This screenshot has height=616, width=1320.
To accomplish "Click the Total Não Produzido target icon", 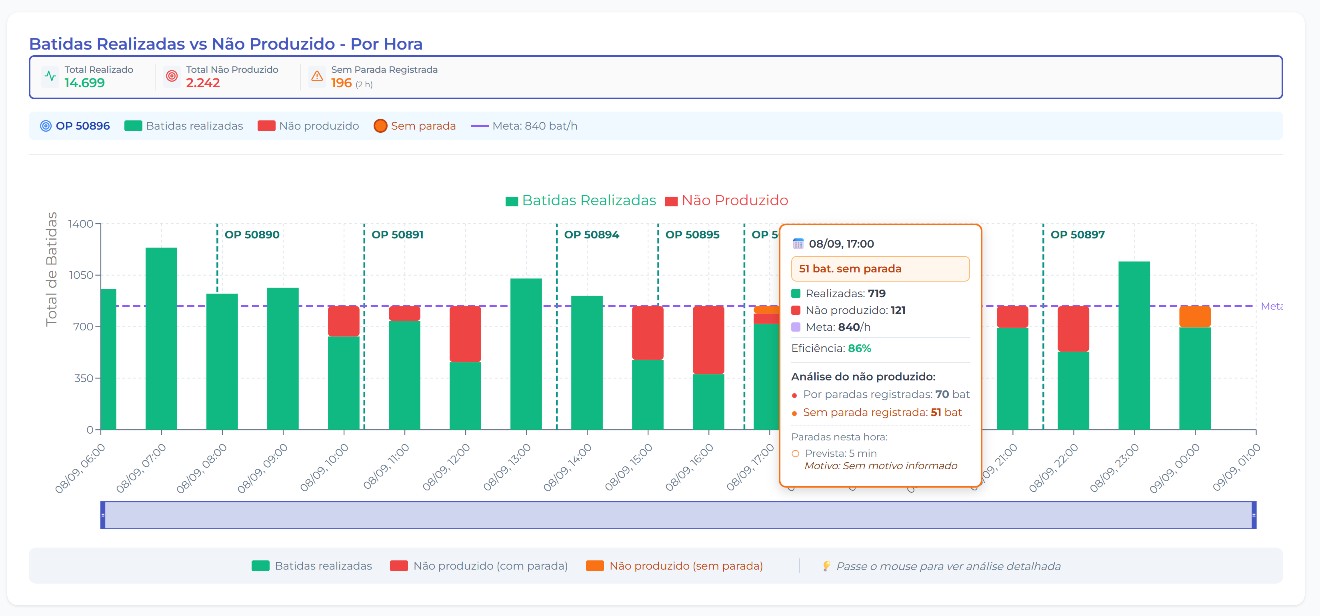I will pos(171,76).
